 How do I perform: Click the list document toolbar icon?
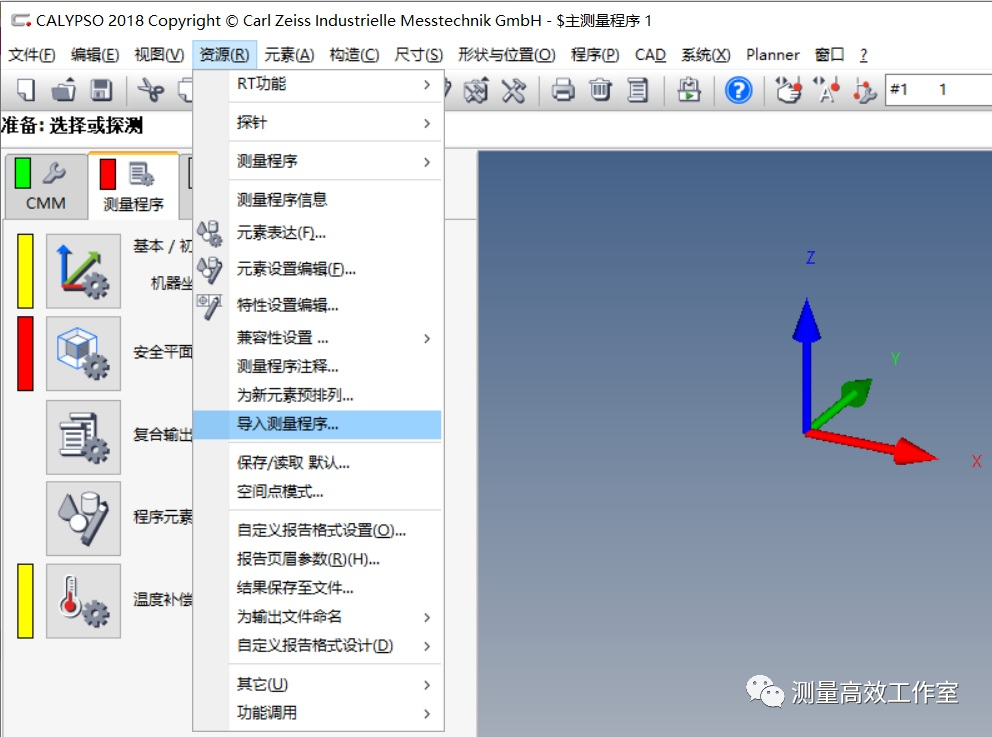(x=637, y=90)
